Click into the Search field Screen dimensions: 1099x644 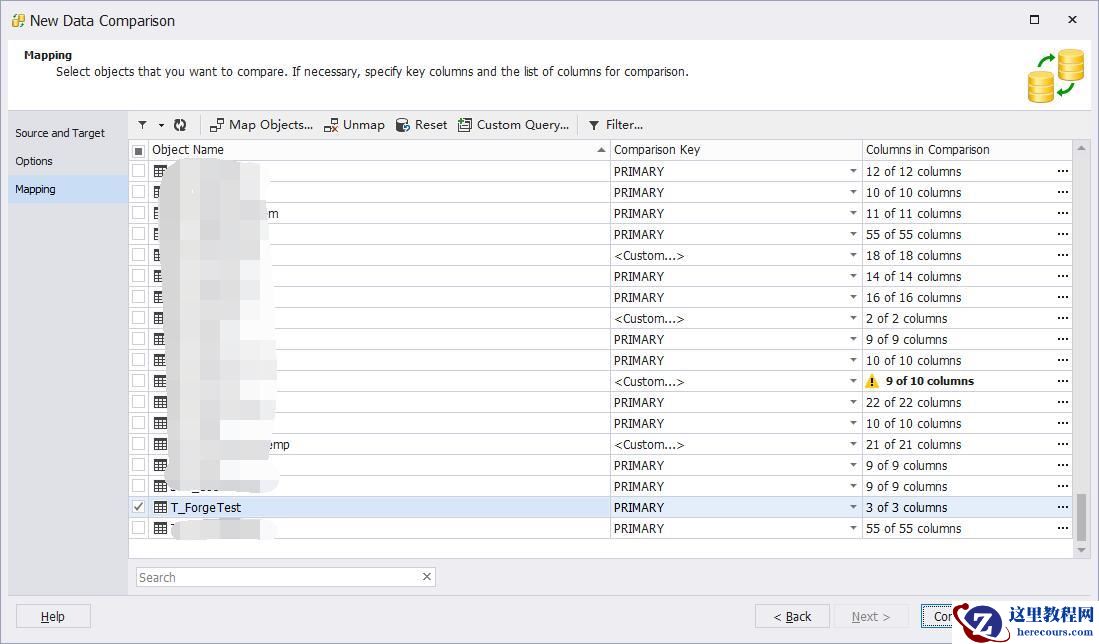pos(280,577)
